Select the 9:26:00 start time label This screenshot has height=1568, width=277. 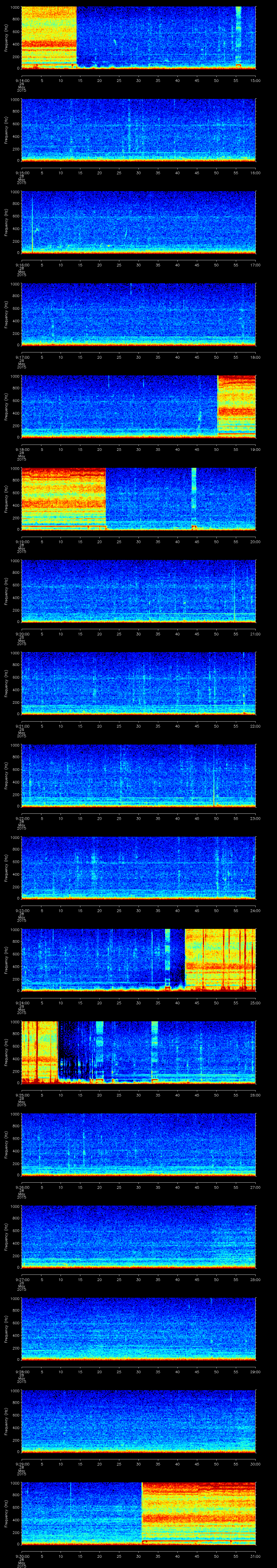(22, 1187)
